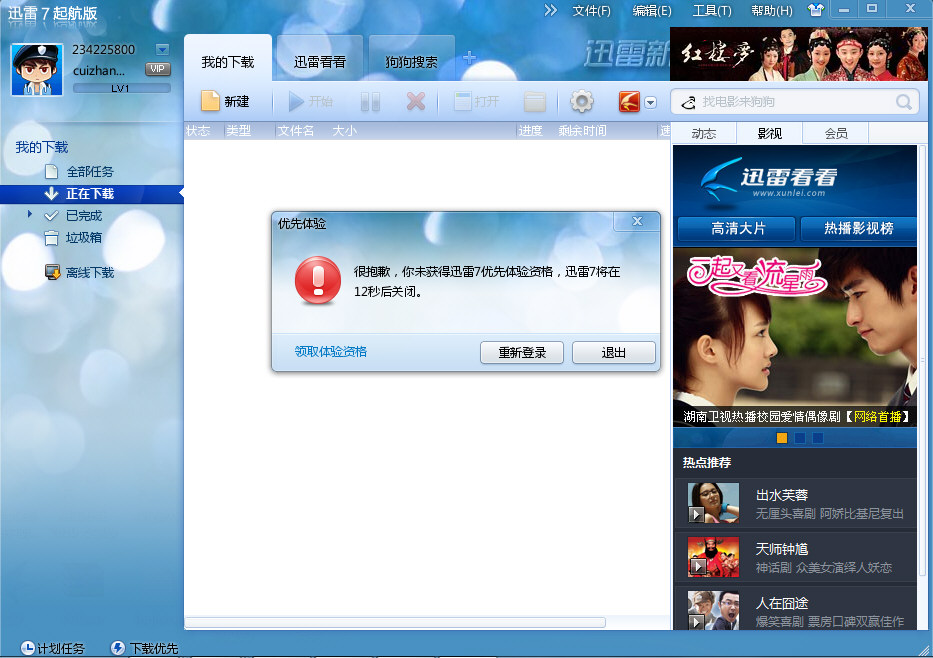Screen dimensions: 933x658
Task: Open the 文件(F) menu
Action: (x=591, y=11)
